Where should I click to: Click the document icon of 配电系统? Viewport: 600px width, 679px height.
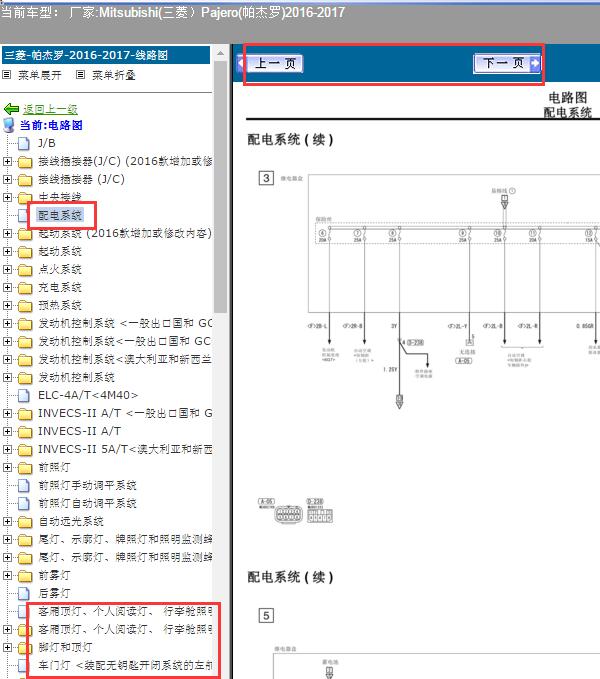tap(23, 215)
